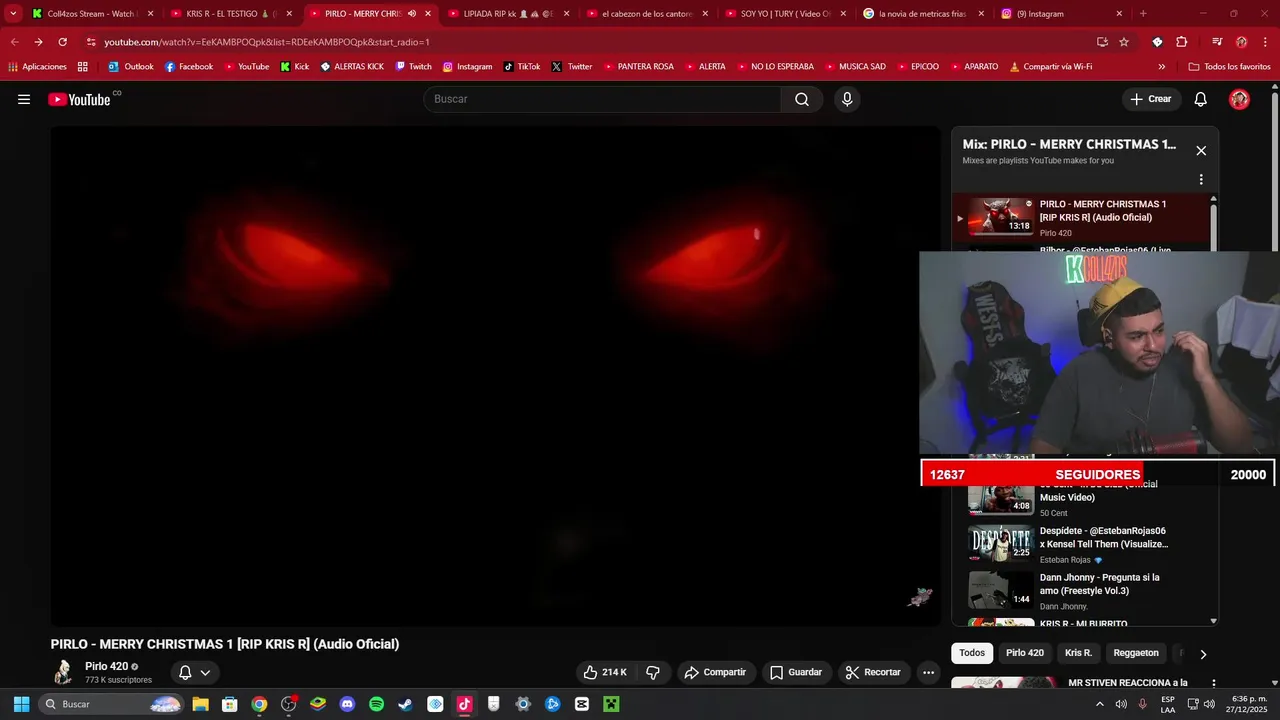Open Todos los favoritos folder
This screenshot has width=1280, height=720.
1229,66
